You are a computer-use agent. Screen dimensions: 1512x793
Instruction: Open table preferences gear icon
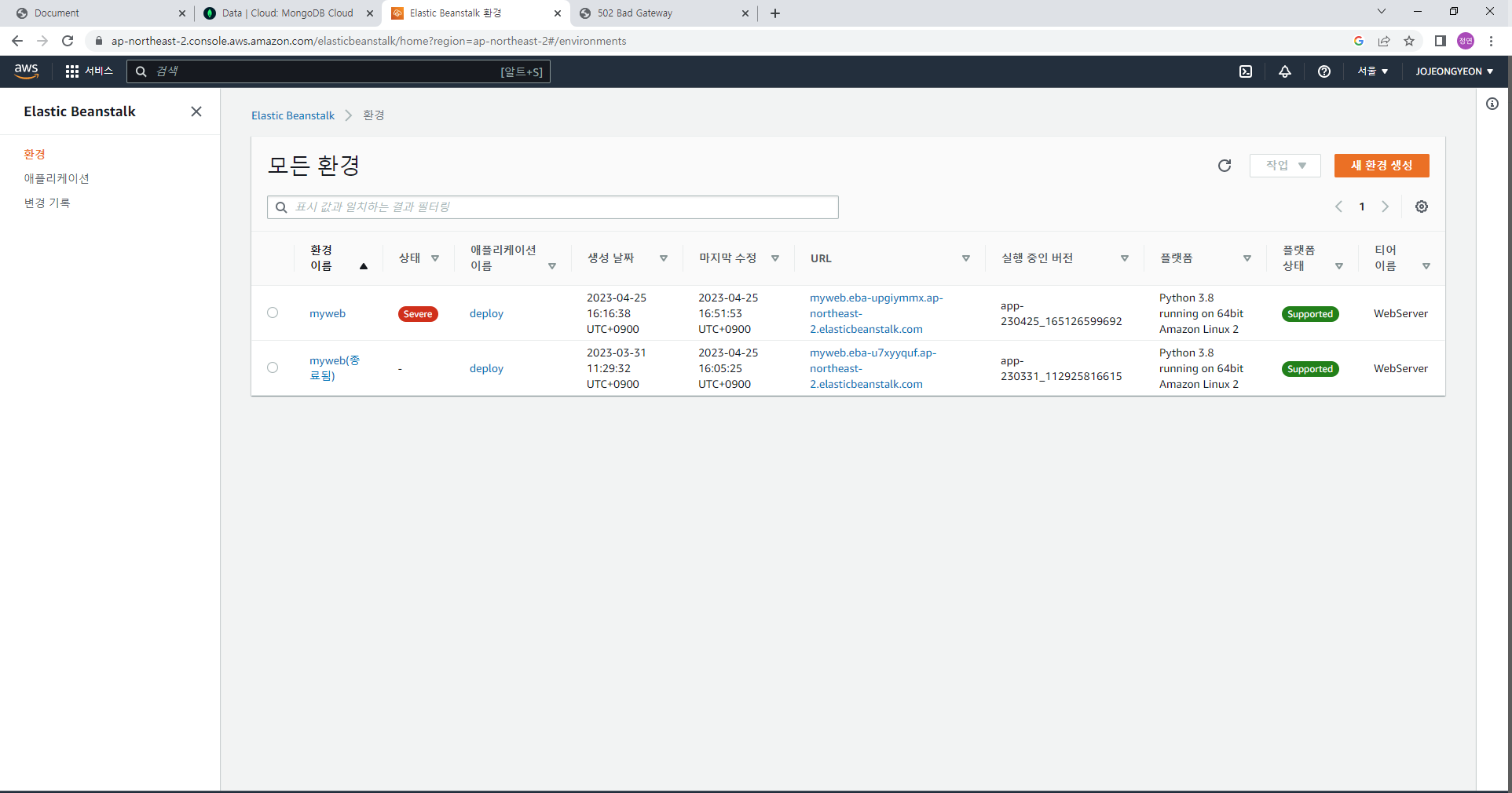click(x=1422, y=206)
